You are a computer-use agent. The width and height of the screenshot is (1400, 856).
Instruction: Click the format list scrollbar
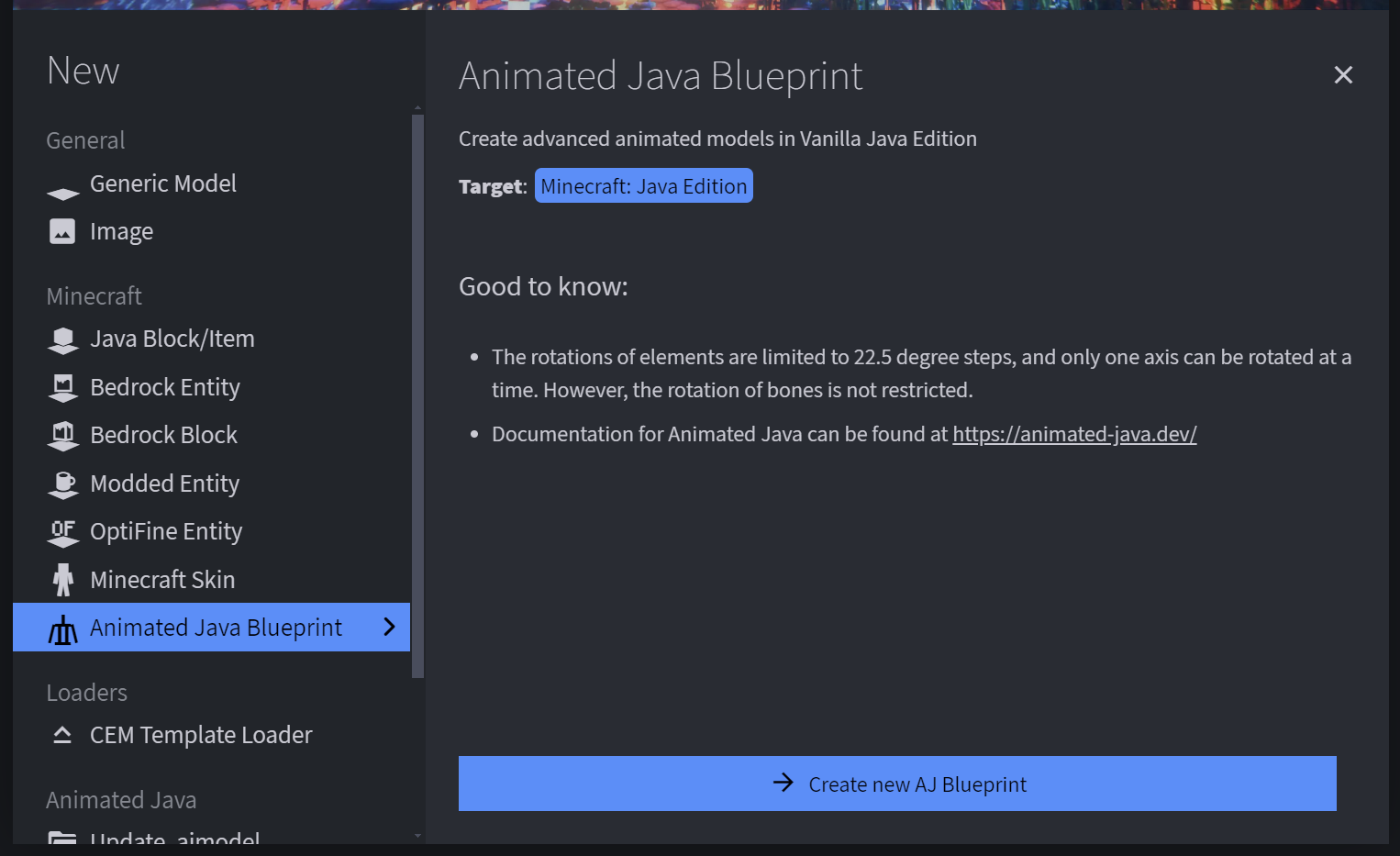click(x=418, y=395)
